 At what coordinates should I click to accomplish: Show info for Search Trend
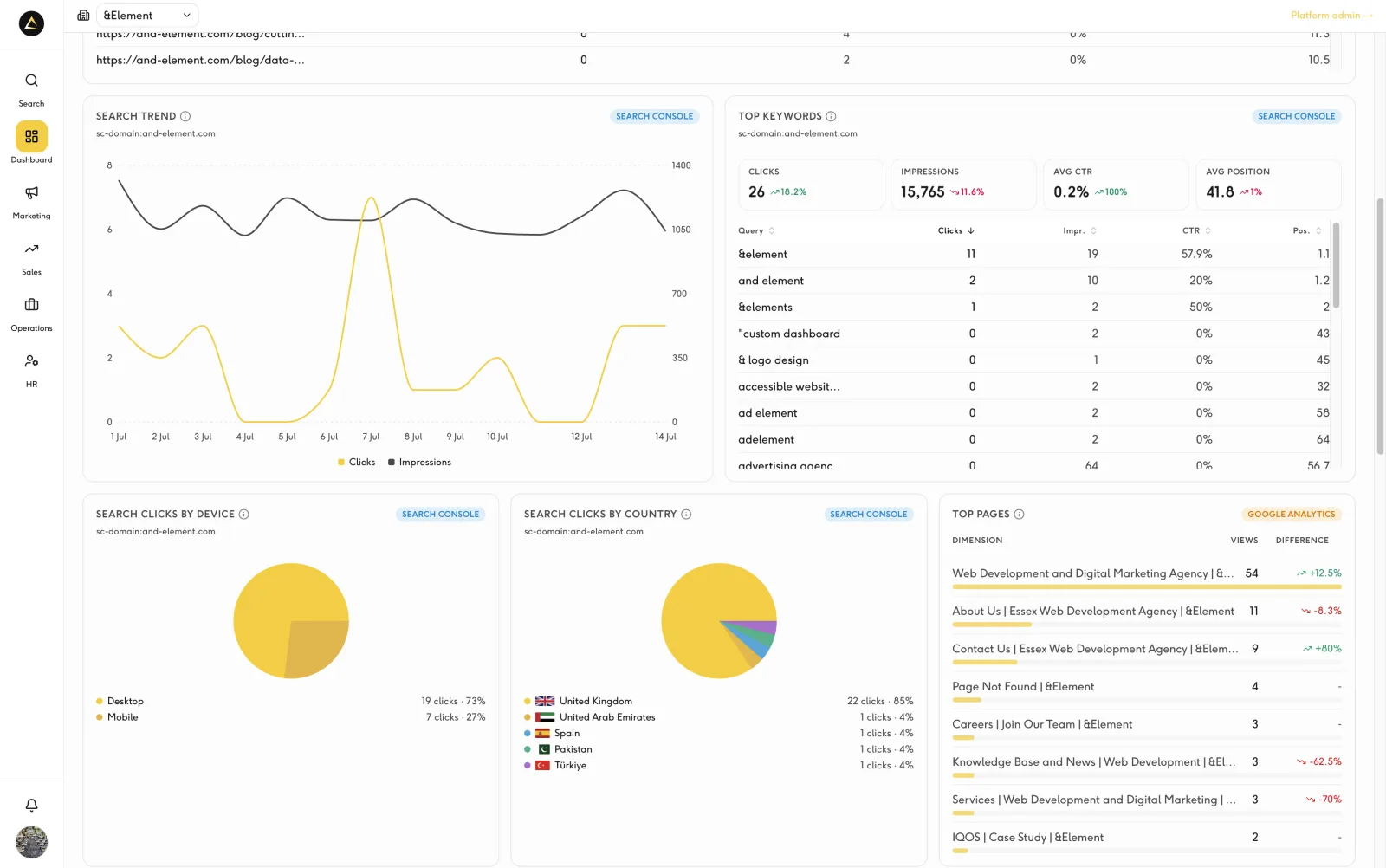(185, 116)
